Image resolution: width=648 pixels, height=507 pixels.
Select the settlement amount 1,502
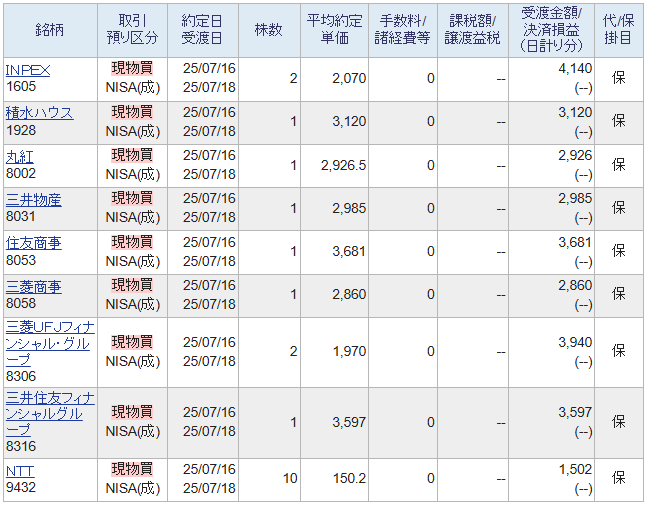point(575,469)
